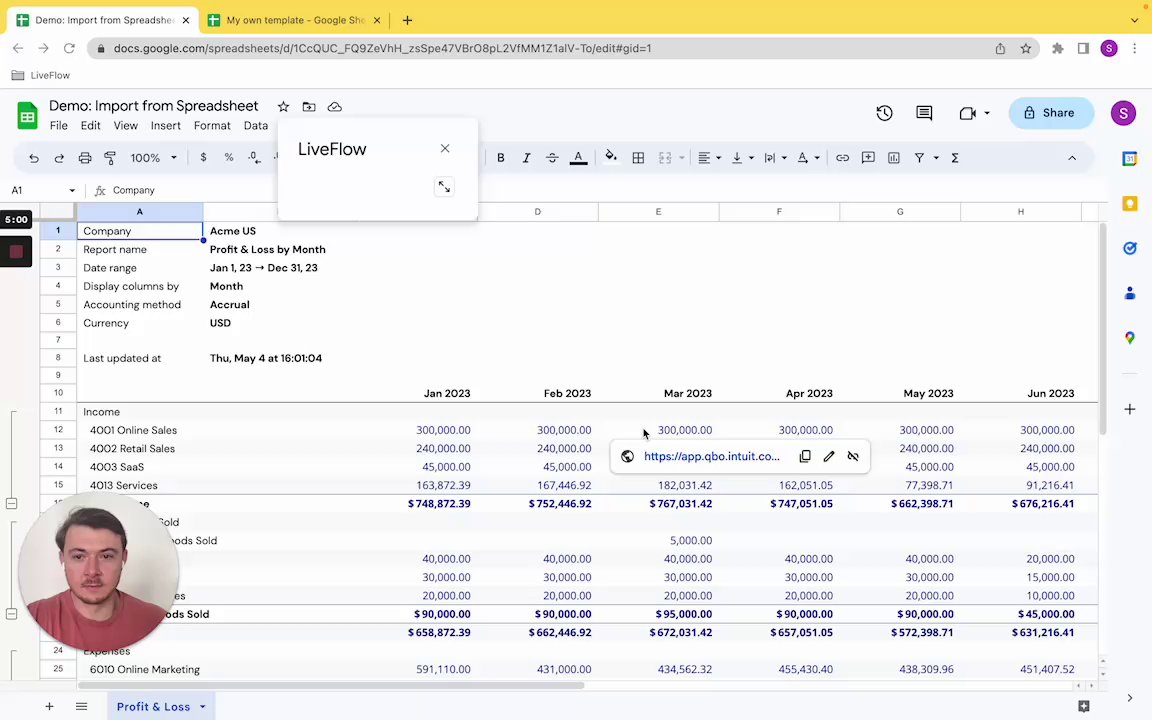Open text wrapping dropdown
1152x720 pixels.
point(775,158)
